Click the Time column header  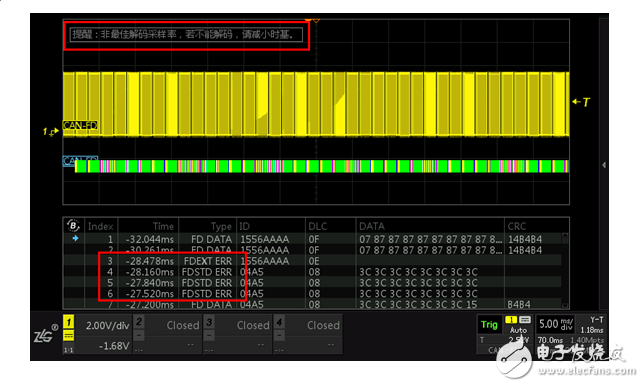pos(163,226)
